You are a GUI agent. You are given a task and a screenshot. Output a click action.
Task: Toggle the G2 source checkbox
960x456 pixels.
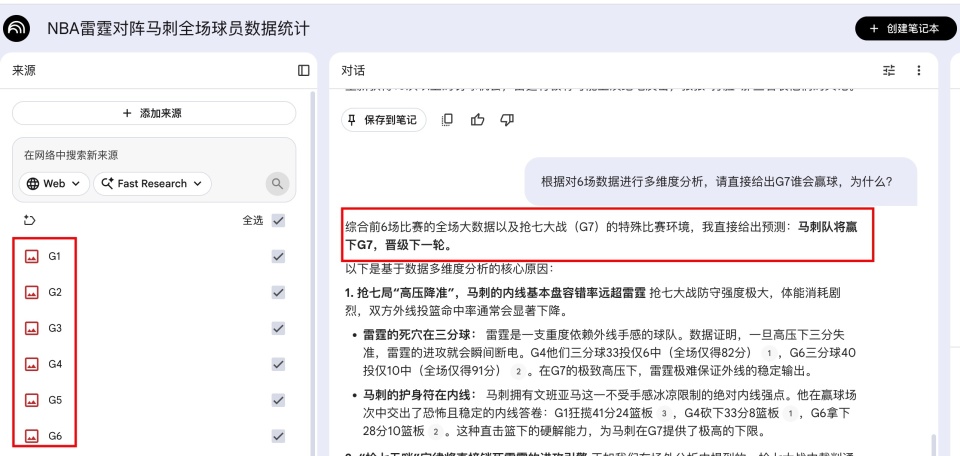point(279,293)
